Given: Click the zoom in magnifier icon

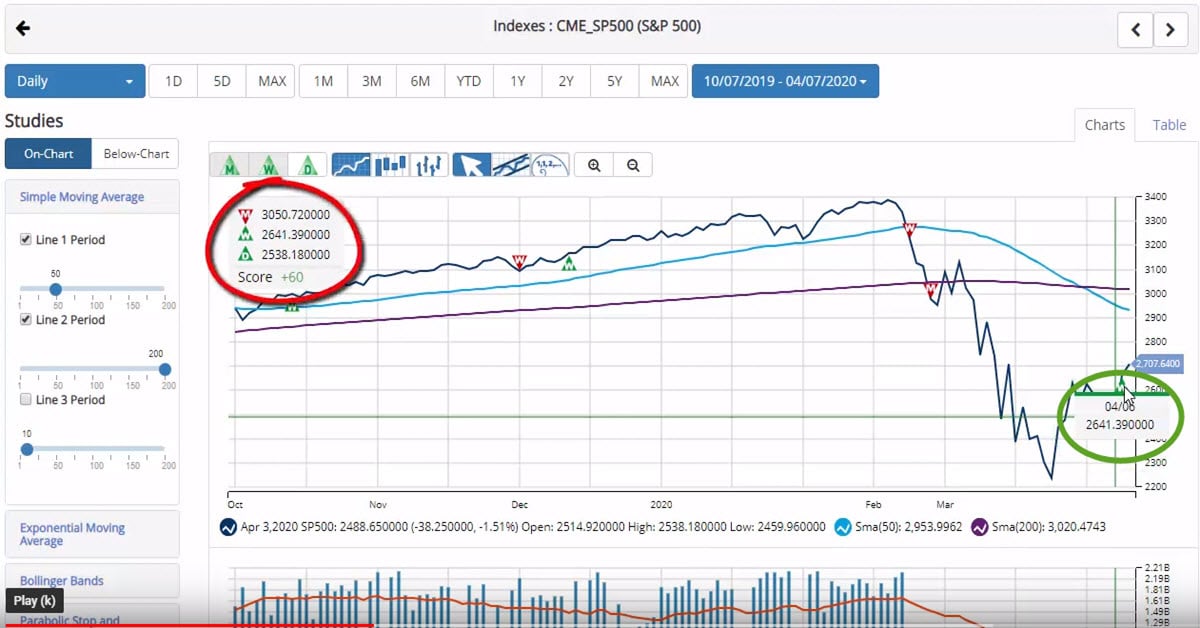Looking at the screenshot, I should tap(593, 164).
